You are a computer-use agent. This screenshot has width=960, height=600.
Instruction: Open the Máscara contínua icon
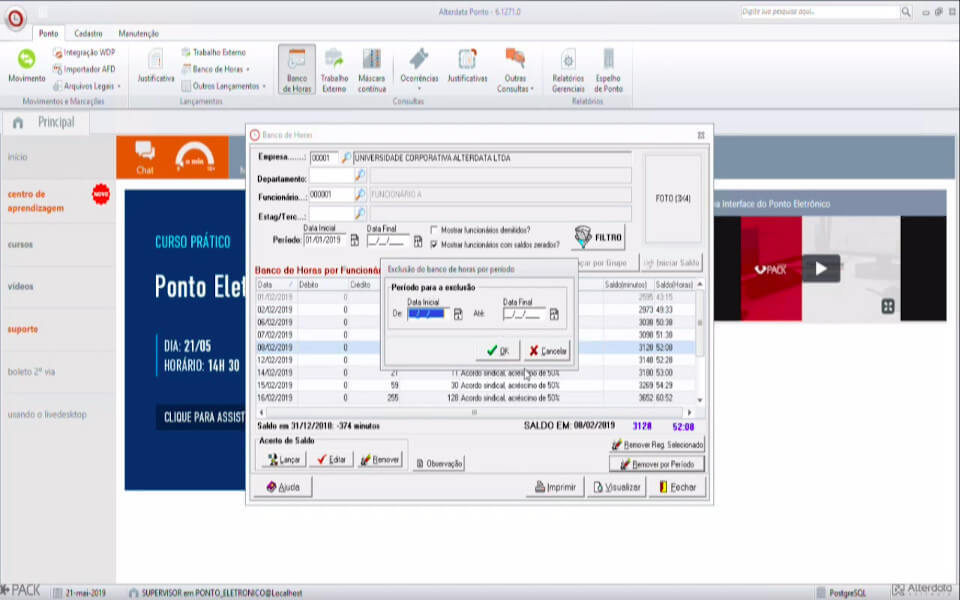[x=372, y=69]
